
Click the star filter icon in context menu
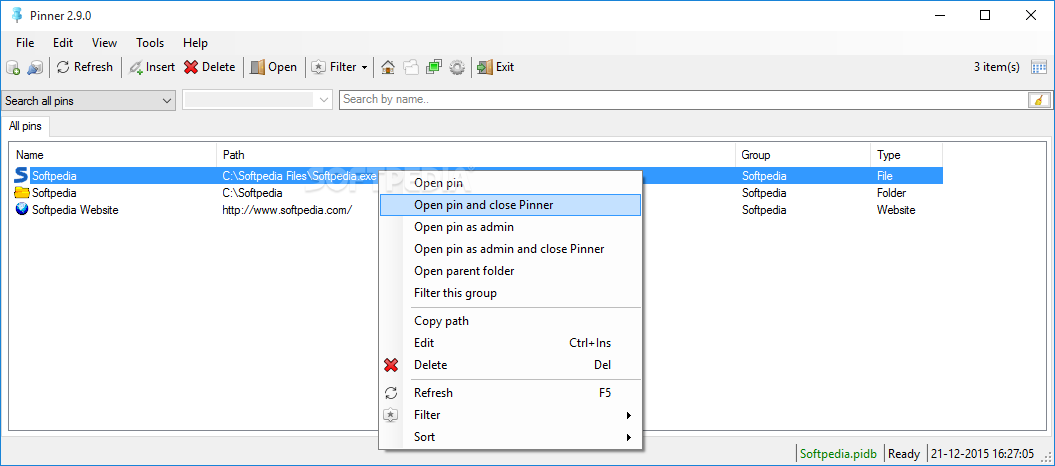click(x=391, y=415)
